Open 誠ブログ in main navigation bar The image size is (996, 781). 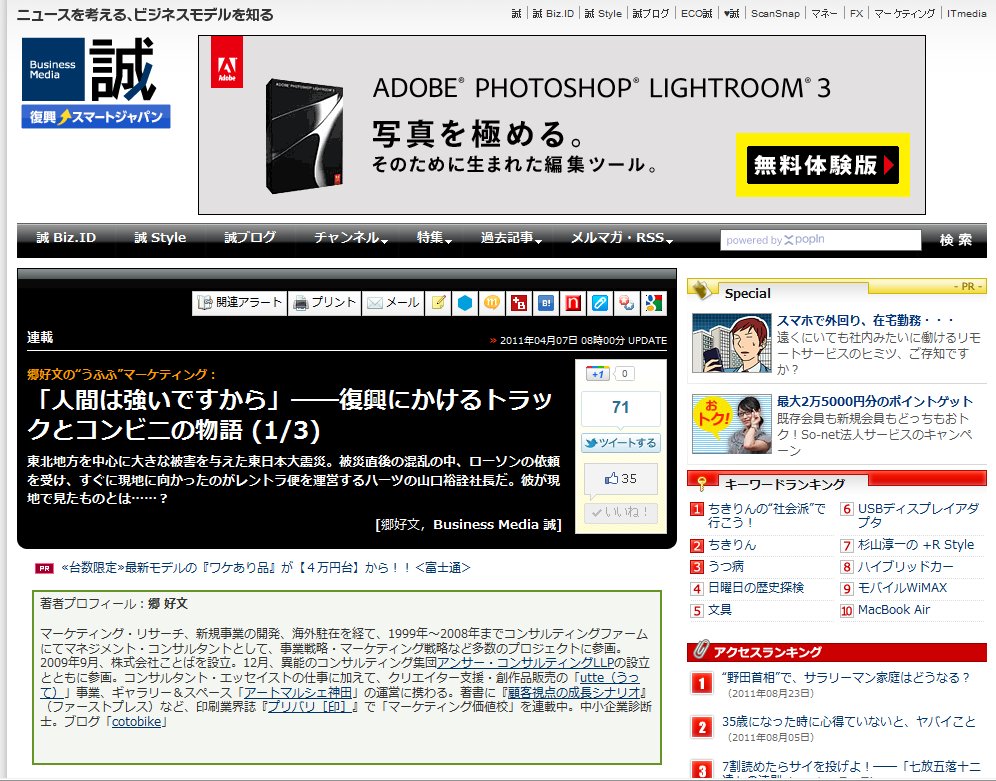[x=250, y=238]
